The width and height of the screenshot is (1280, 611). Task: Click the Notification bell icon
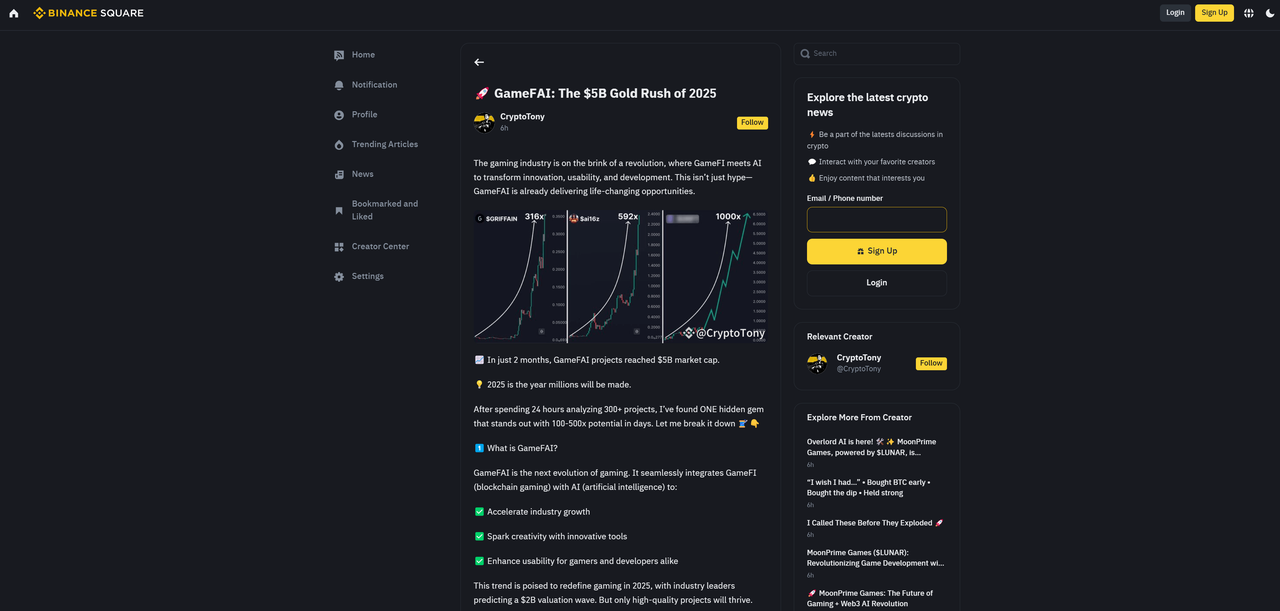click(339, 85)
